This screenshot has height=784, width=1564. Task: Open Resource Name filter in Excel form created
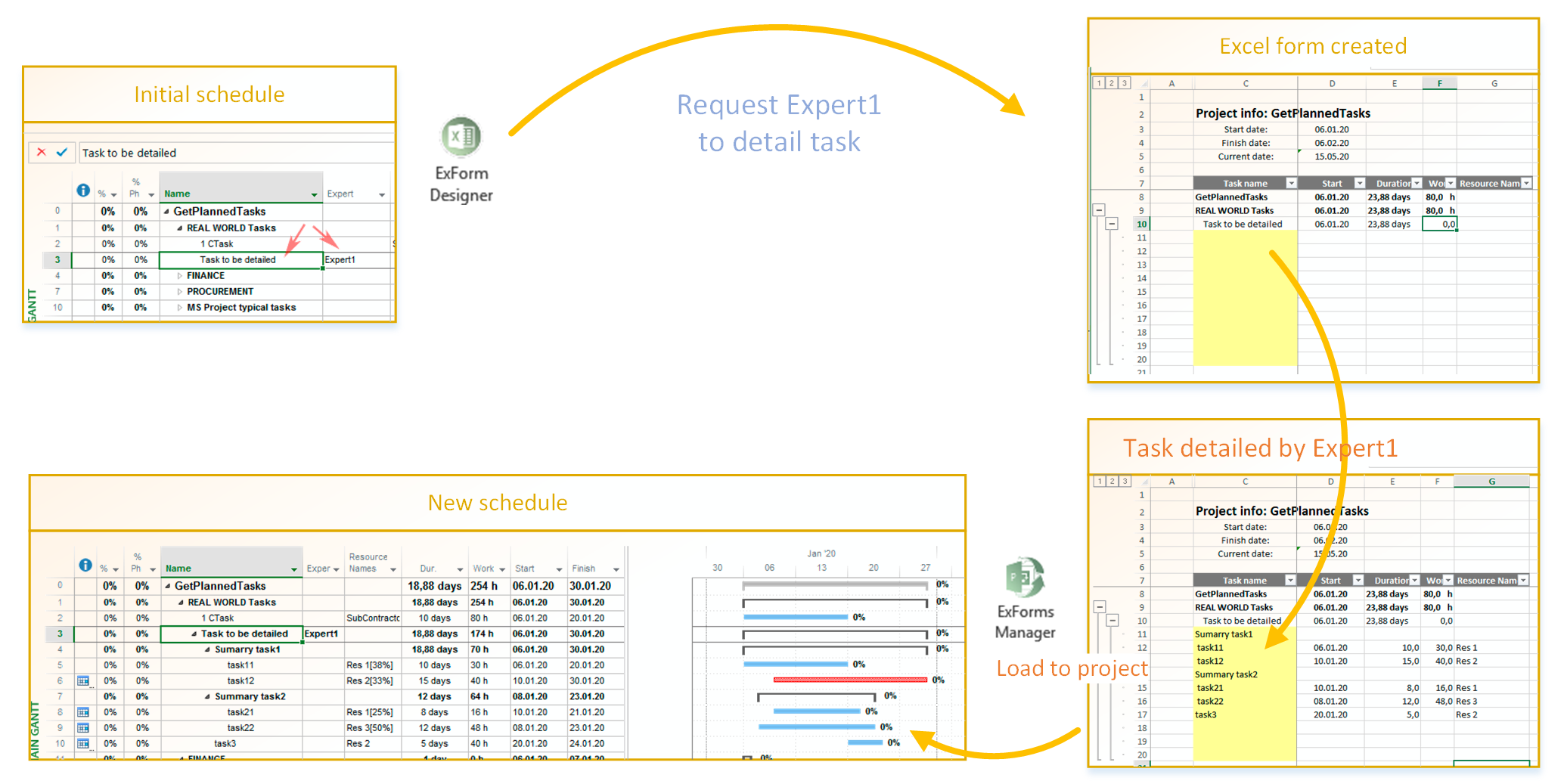pyautogui.click(x=1527, y=184)
